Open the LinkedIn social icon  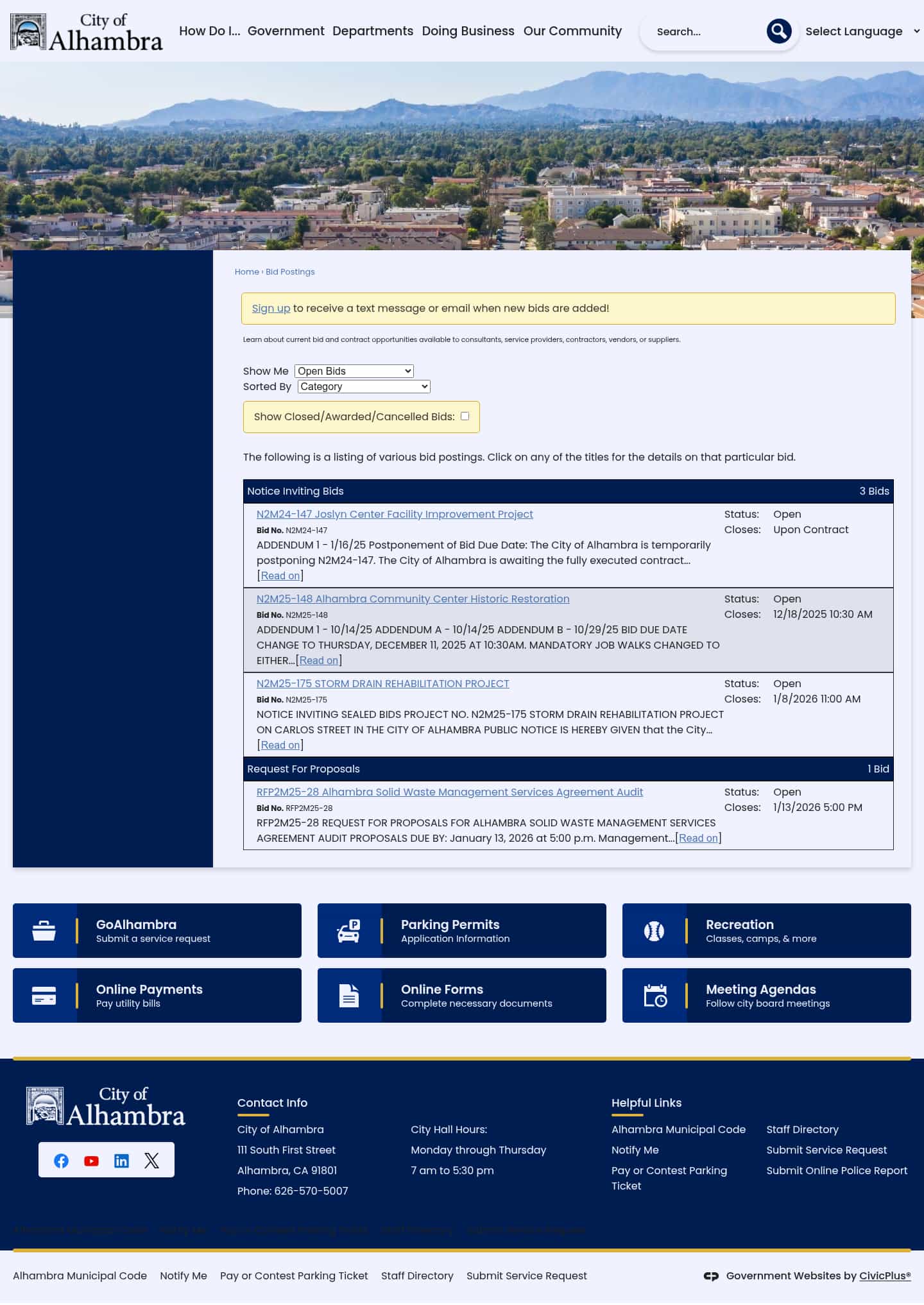click(121, 1161)
